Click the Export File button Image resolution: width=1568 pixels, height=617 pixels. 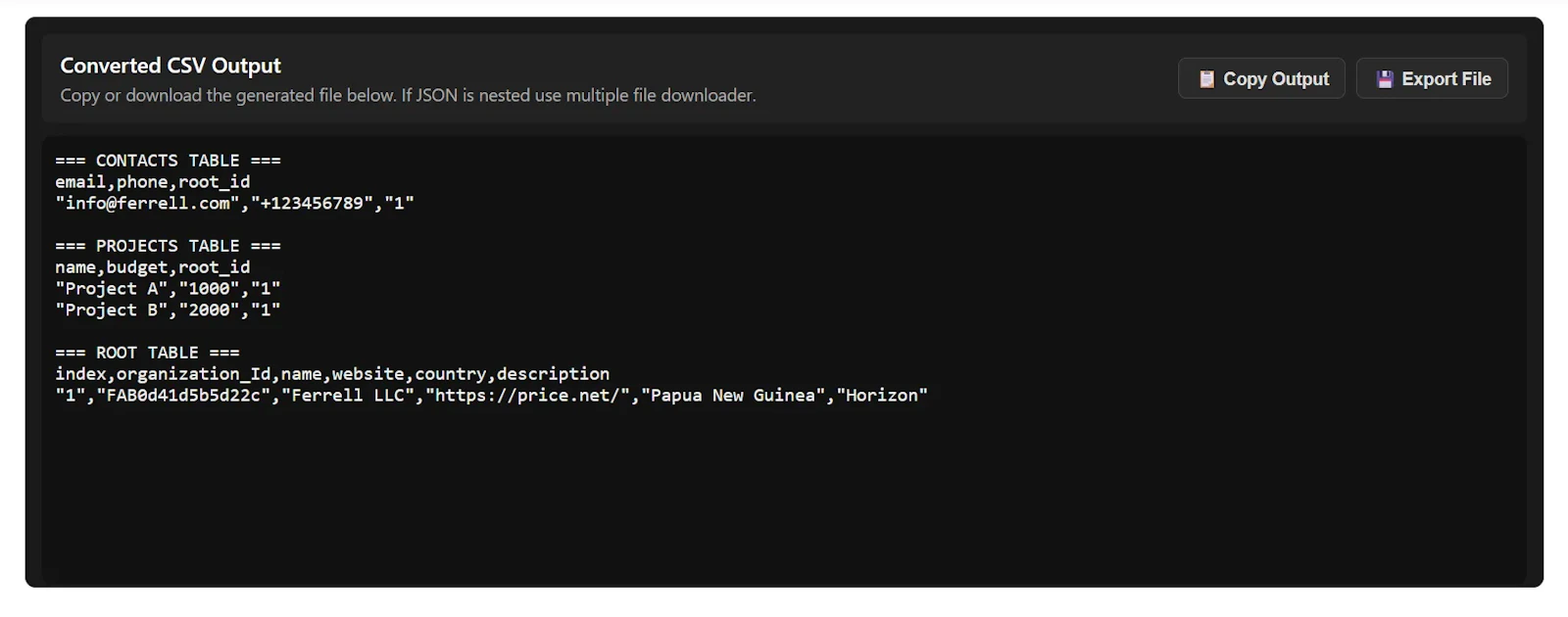pos(1432,78)
